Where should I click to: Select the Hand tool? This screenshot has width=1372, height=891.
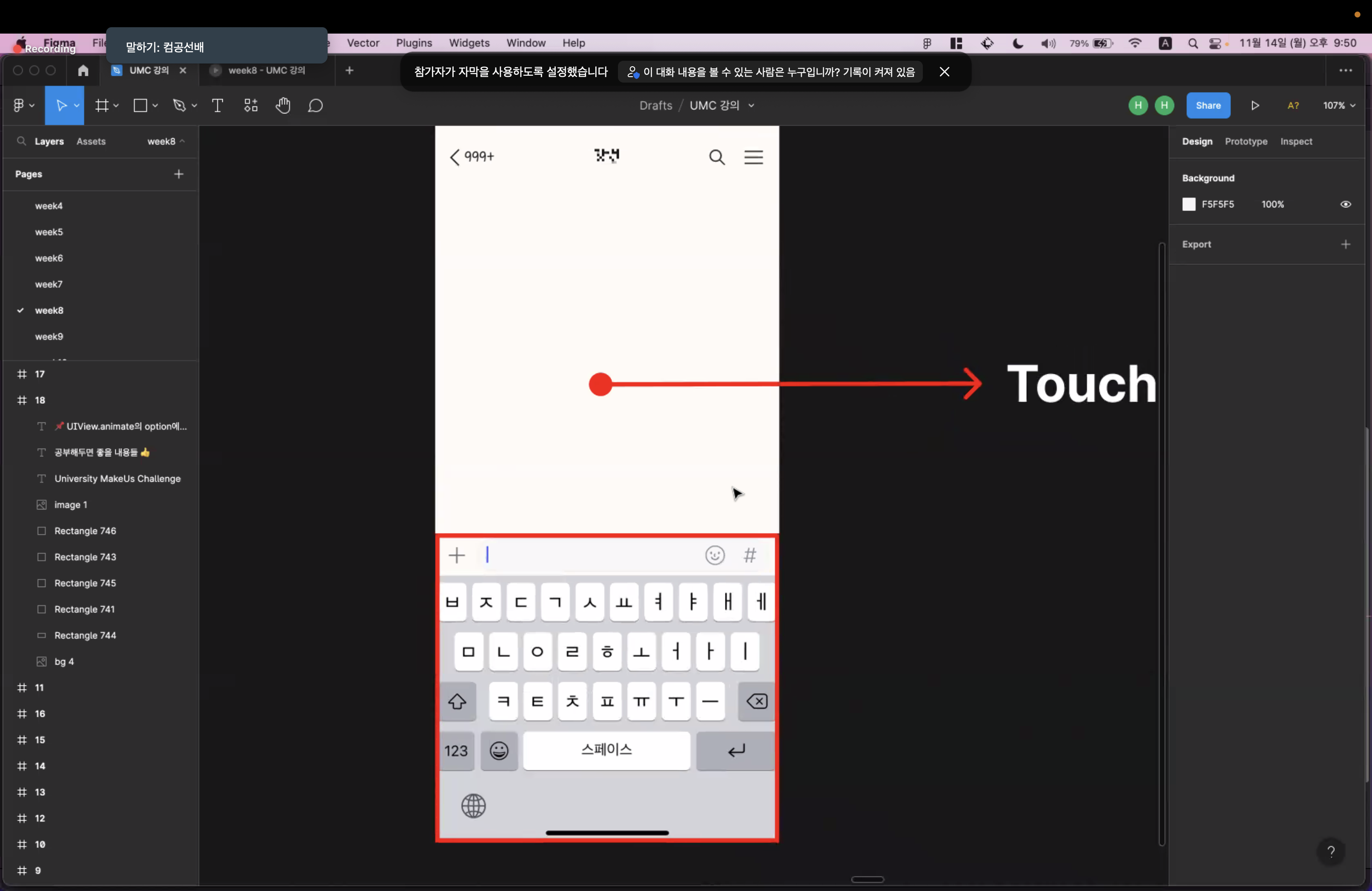coord(283,105)
